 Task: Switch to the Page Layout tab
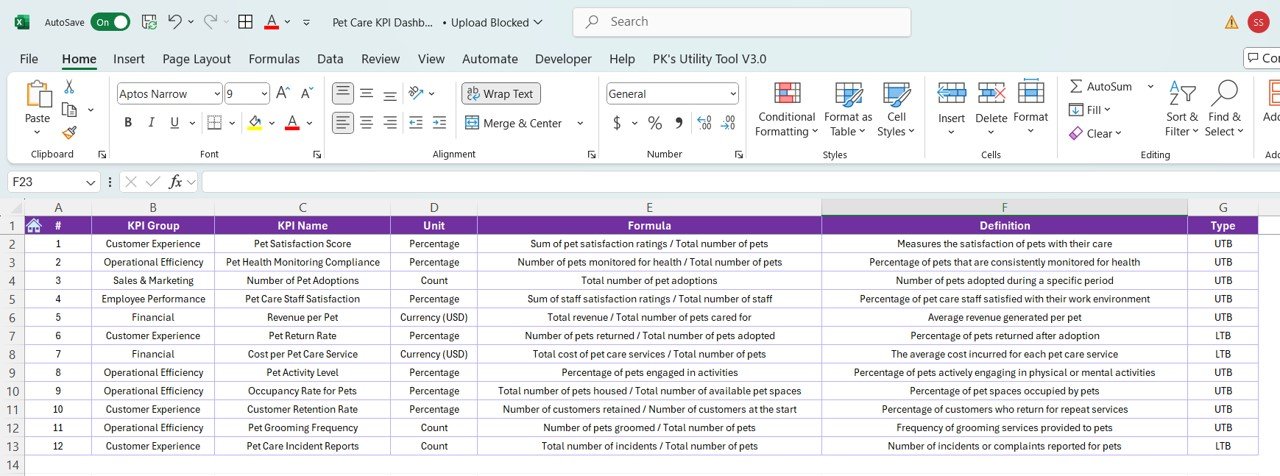(x=197, y=59)
